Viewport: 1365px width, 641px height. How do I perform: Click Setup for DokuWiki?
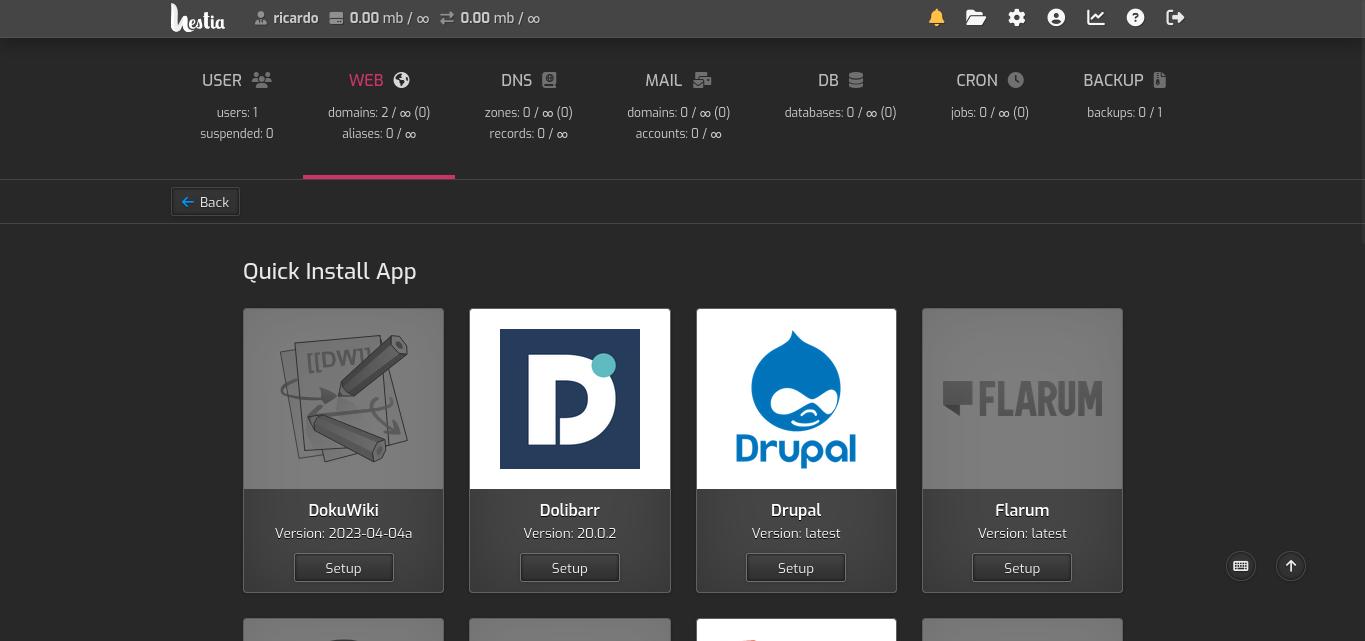point(343,567)
